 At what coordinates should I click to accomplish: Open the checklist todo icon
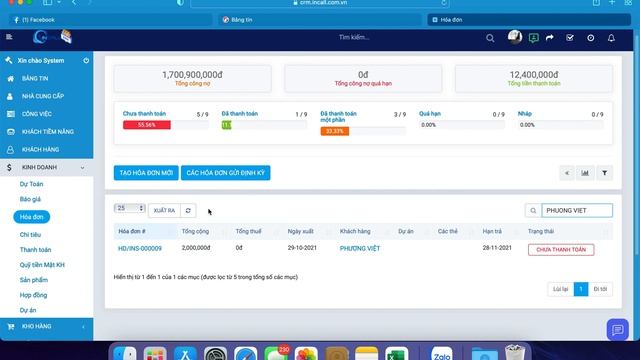point(570,38)
